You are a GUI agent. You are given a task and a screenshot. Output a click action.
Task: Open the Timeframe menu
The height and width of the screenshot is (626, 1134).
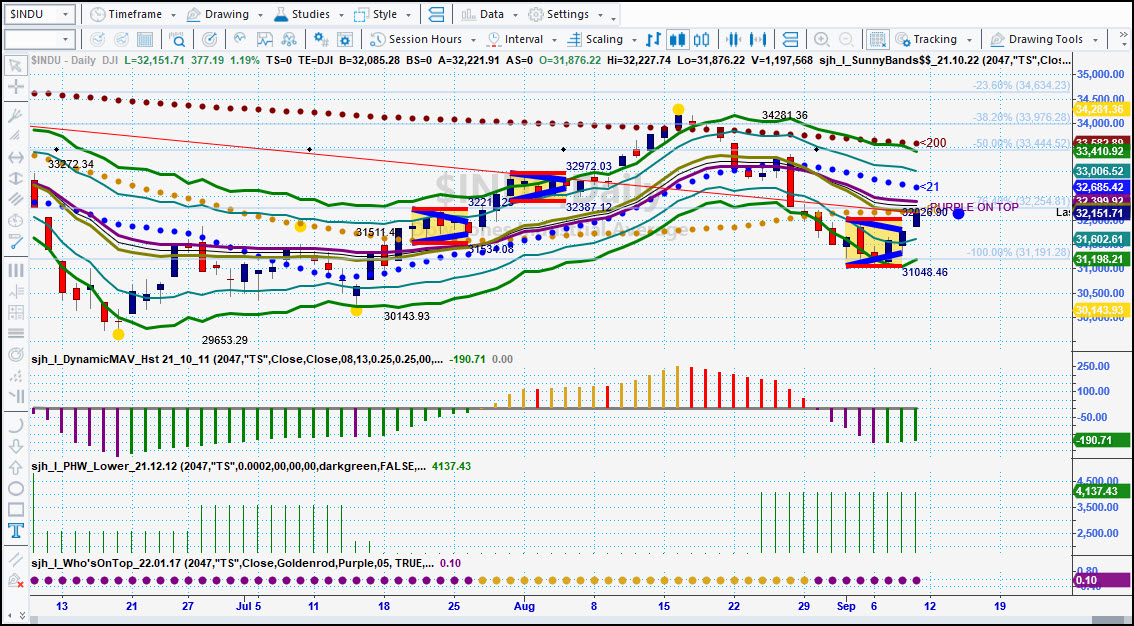(x=133, y=14)
